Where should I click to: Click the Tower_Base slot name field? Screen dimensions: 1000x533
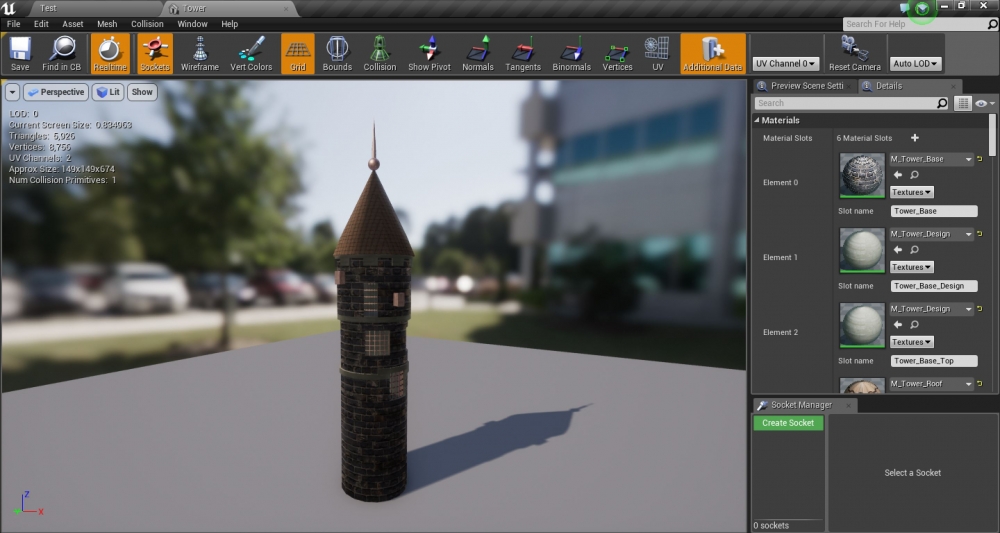point(933,211)
